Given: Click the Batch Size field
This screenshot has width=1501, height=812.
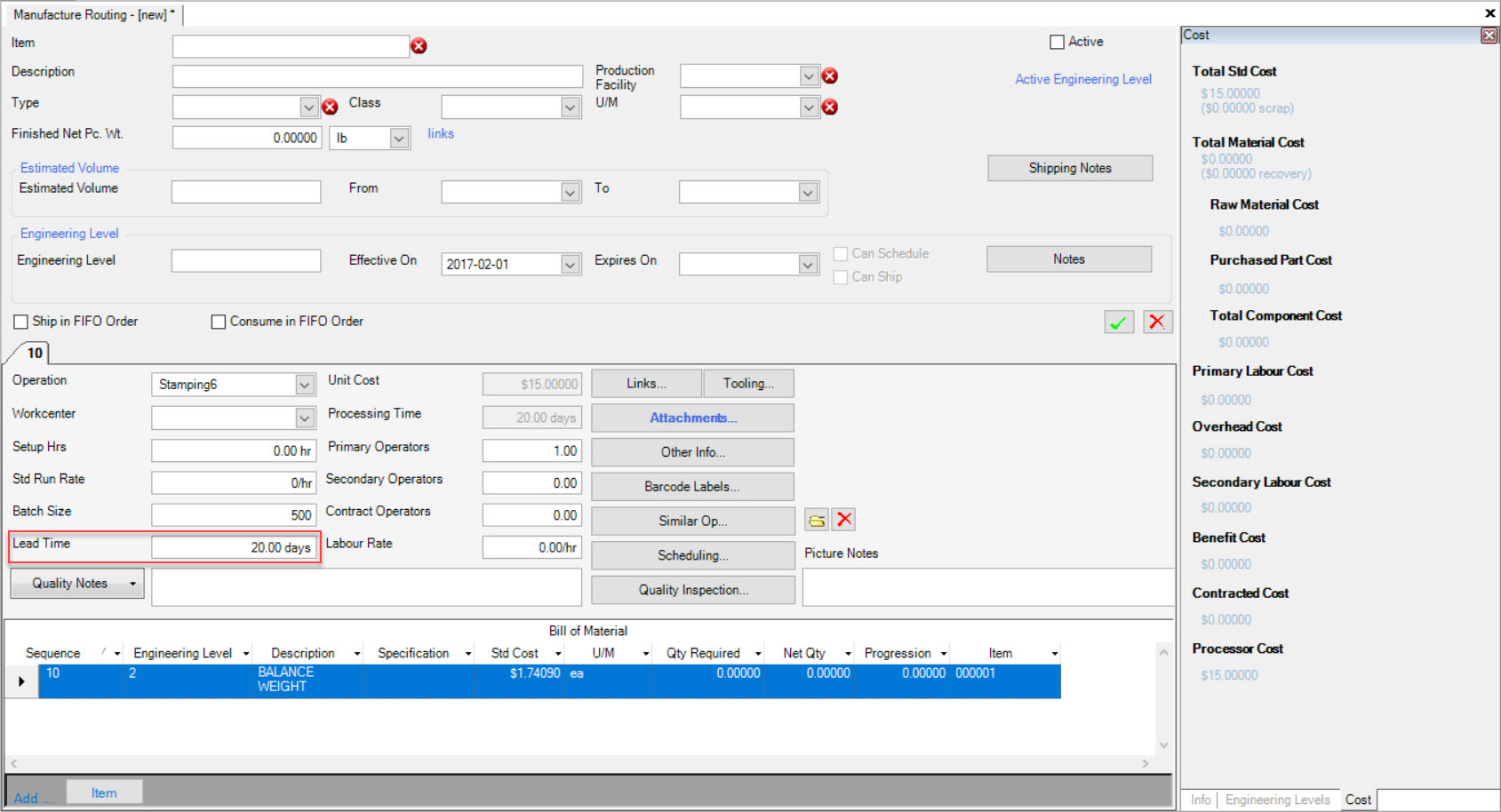Looking at the screenshot, I should tap(234, 515).
